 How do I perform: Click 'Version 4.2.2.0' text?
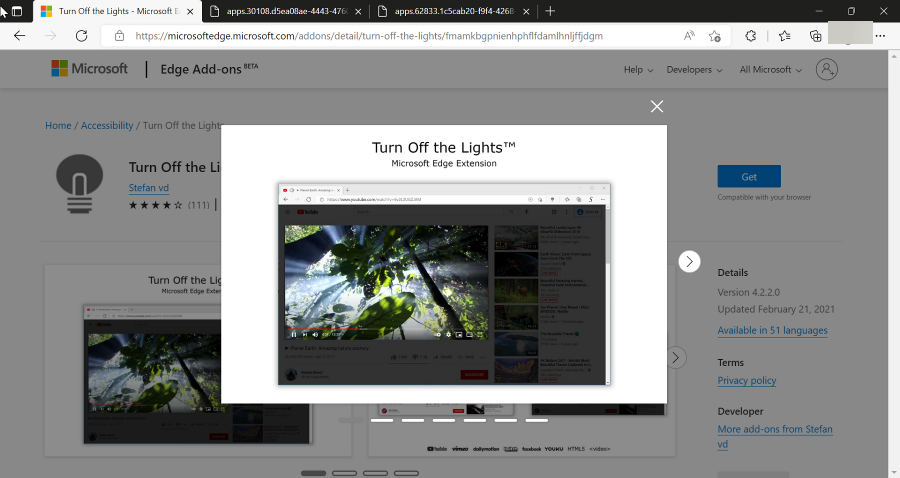click(748, 292)
